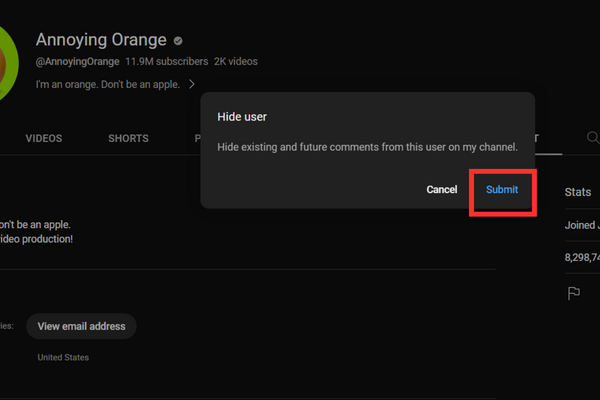Cancel the Hide user dialog

442,189
